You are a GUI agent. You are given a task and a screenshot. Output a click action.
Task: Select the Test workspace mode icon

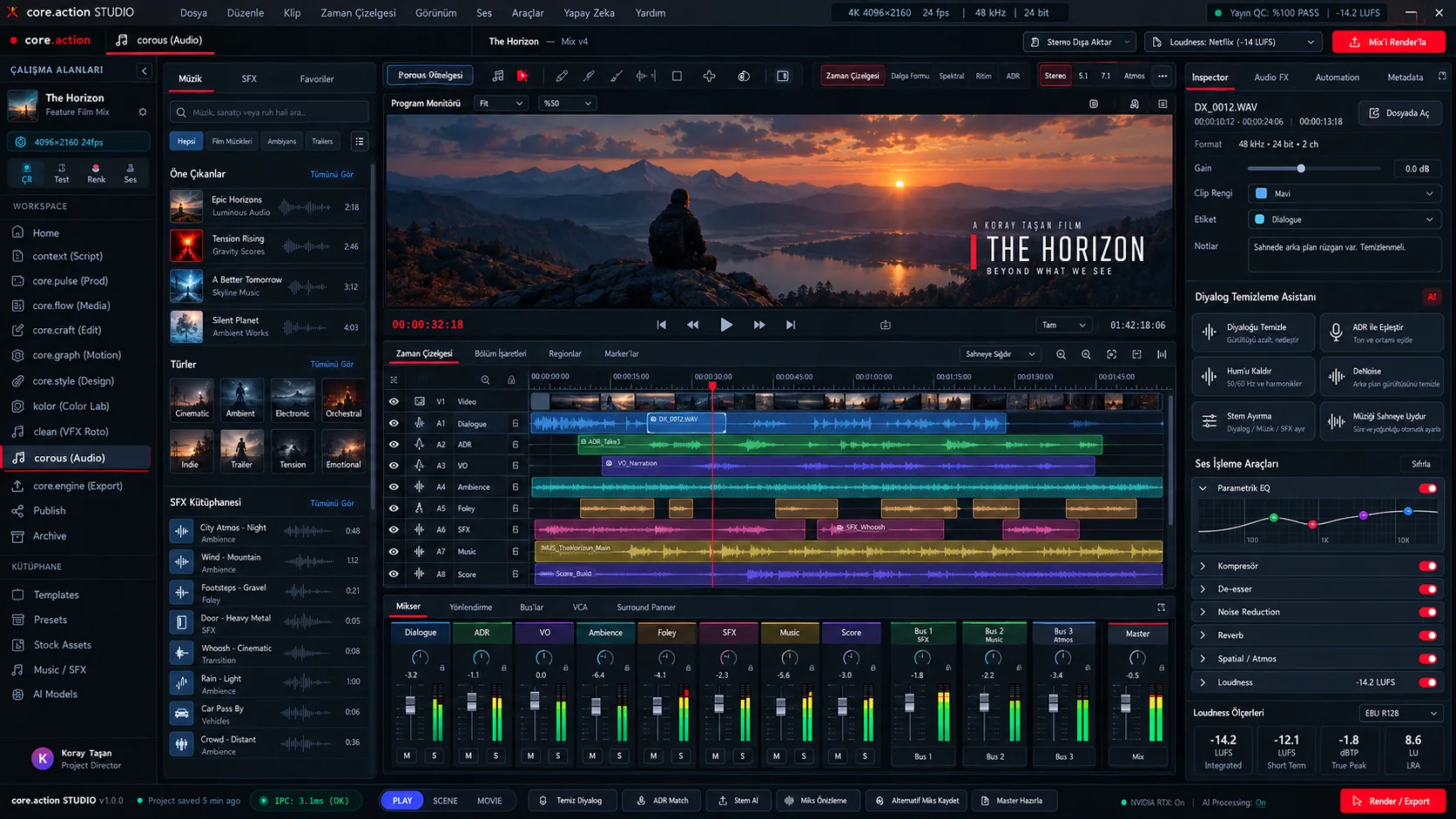click(x=61, y=173)
